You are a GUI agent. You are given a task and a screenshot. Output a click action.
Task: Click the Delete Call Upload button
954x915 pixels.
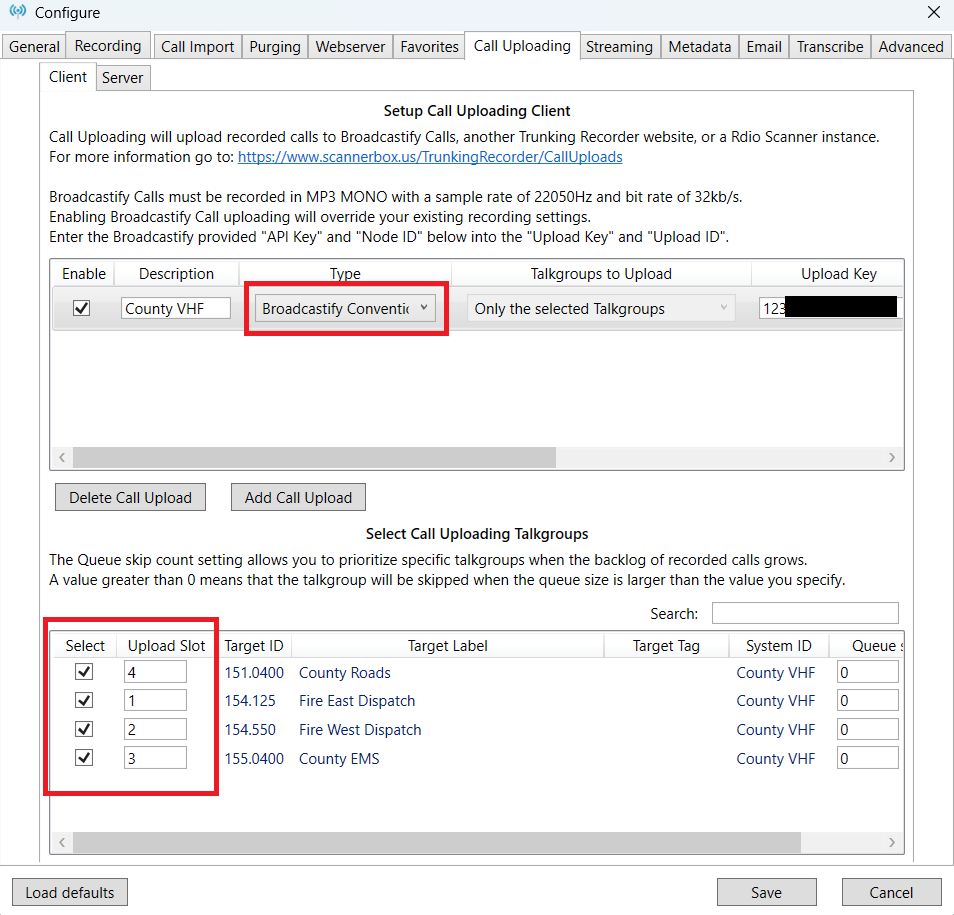[130, 498]
